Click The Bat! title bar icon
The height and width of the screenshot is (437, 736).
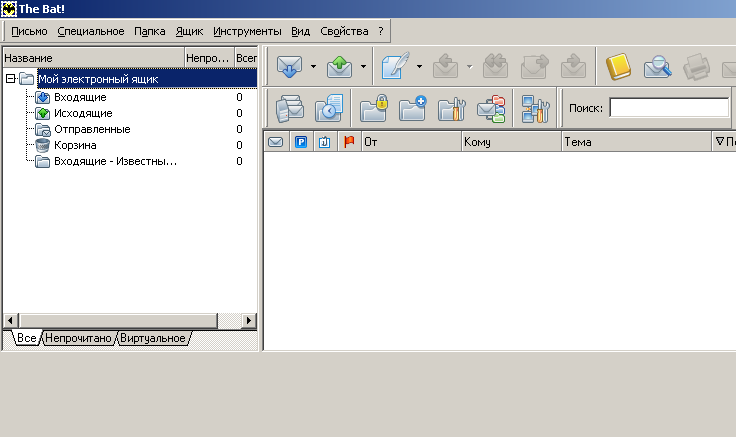tap(8, 8)
